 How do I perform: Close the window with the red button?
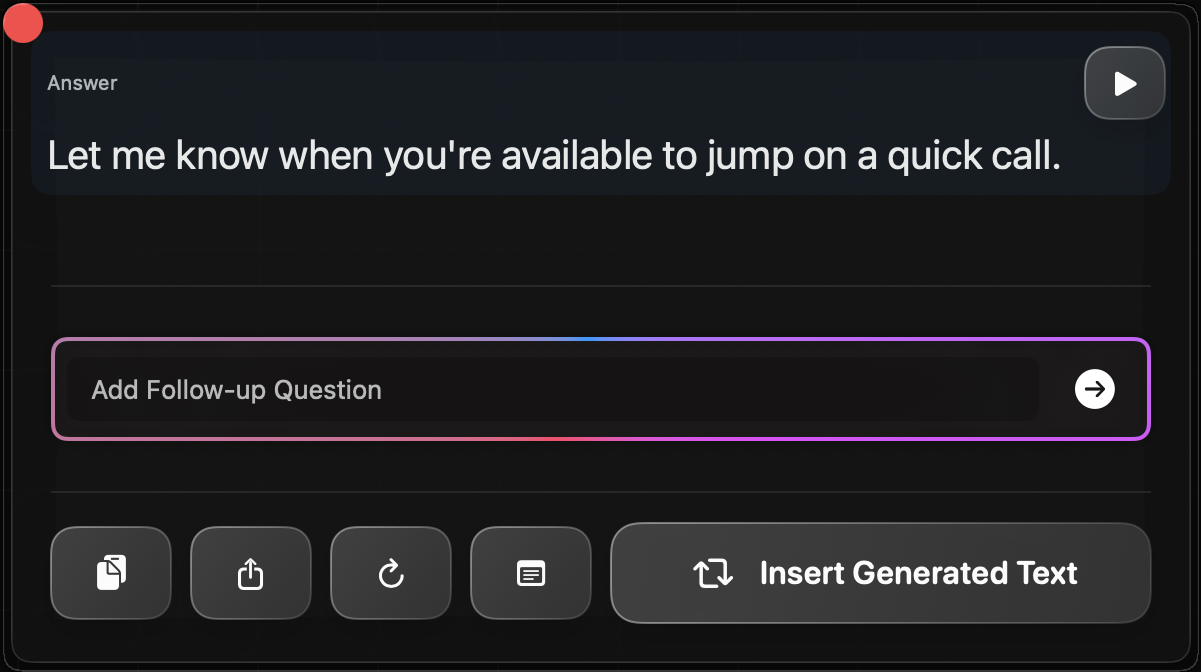(23, 24)
